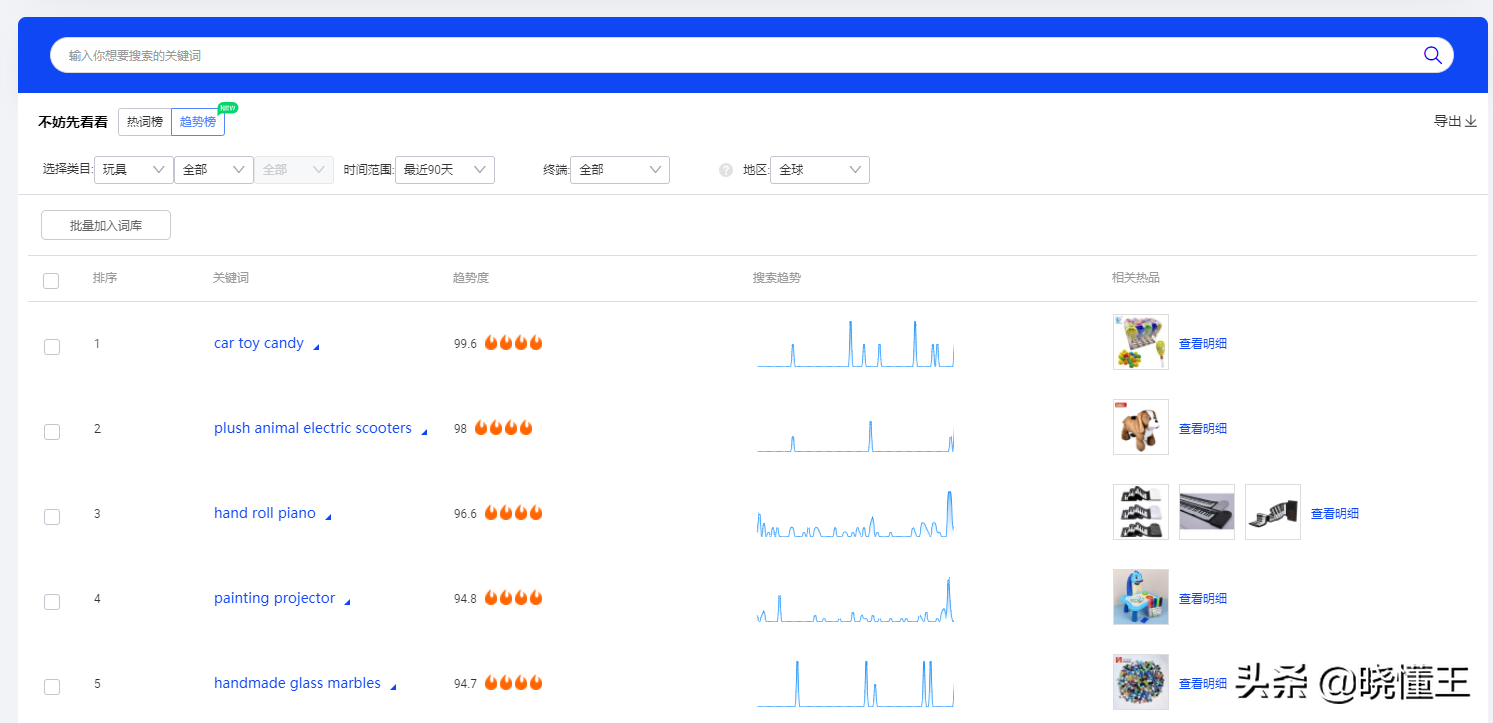This screenshot has width=1493, height=723.
Task: Open the car toy candy keyword link
Action: (259, 343)
